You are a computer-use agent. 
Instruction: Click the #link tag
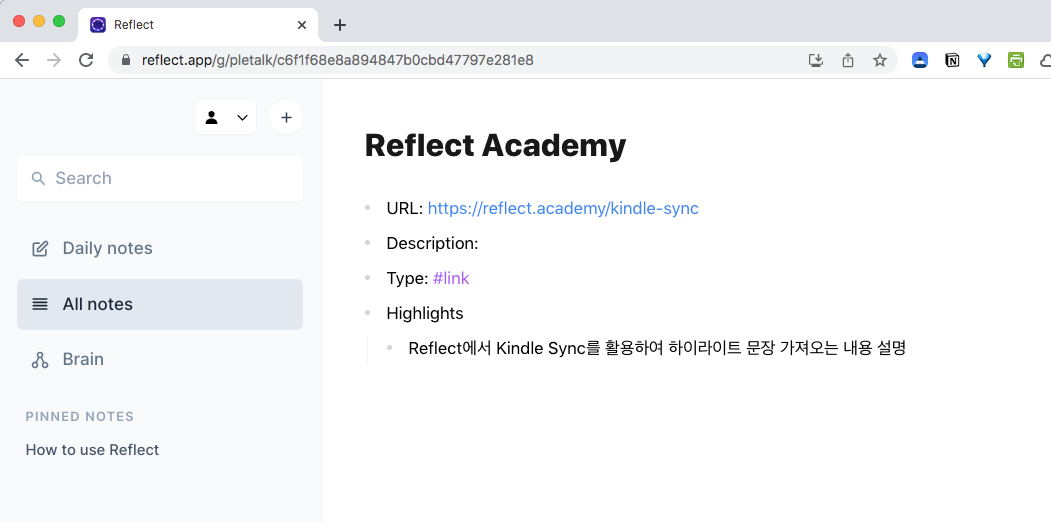tap(451, 278)
